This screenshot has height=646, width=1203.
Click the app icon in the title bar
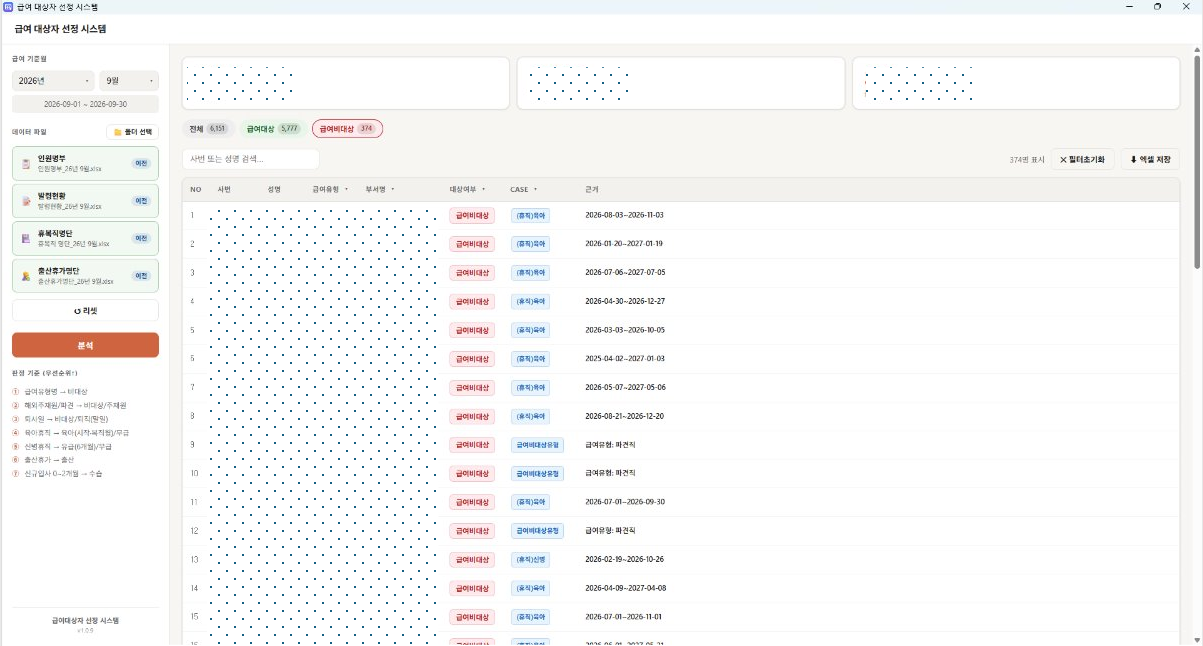[8, 6]
